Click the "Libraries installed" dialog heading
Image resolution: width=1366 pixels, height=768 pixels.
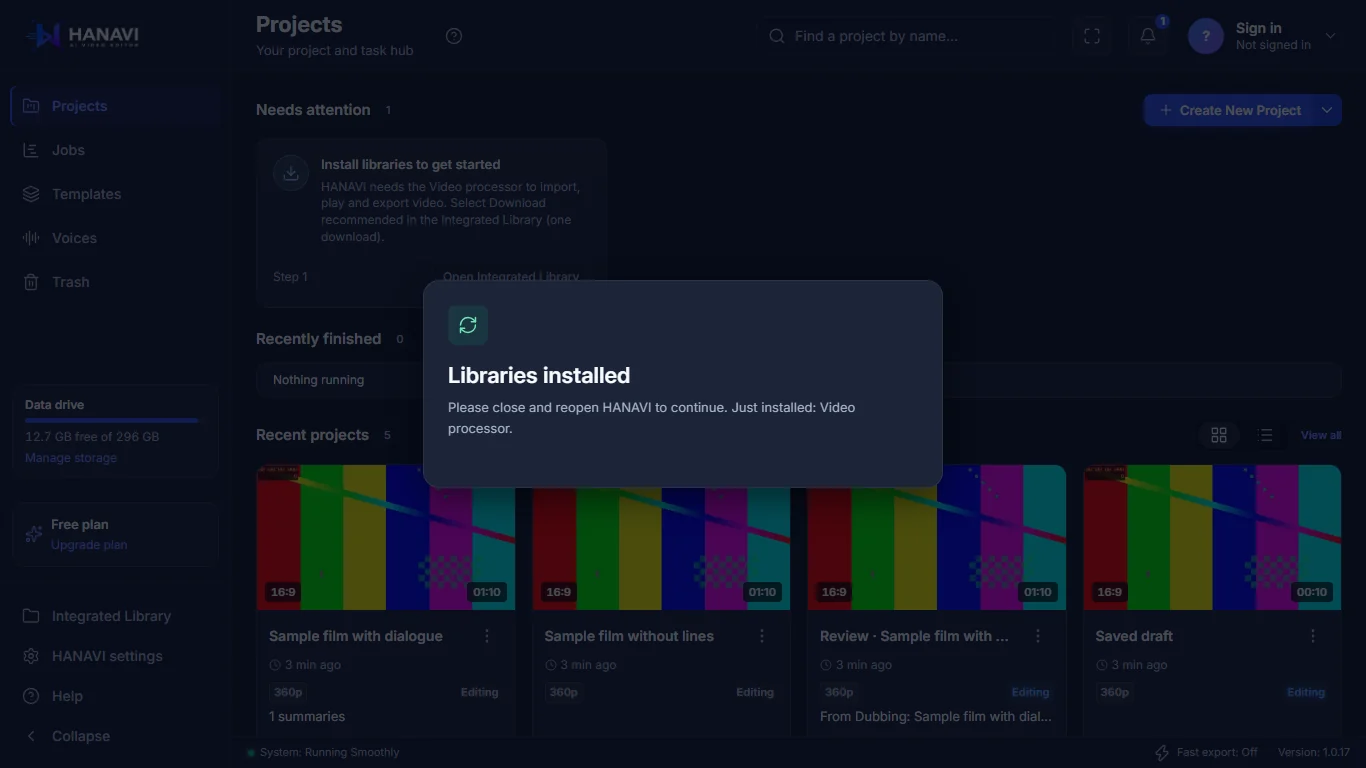point(539,376)
